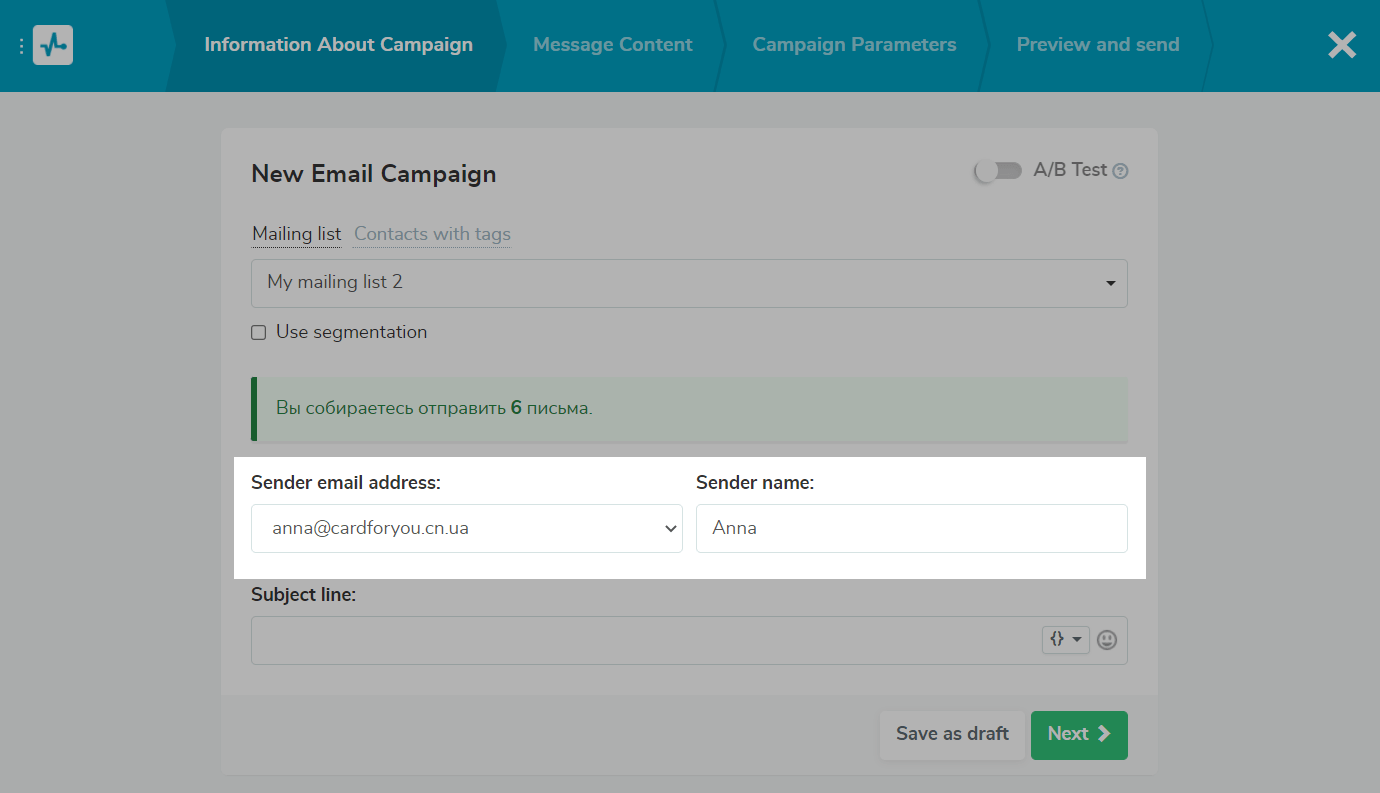Screen dimensions: 1380x793
Task: Open the Sender email address dropdown
Action: (466, 528)
